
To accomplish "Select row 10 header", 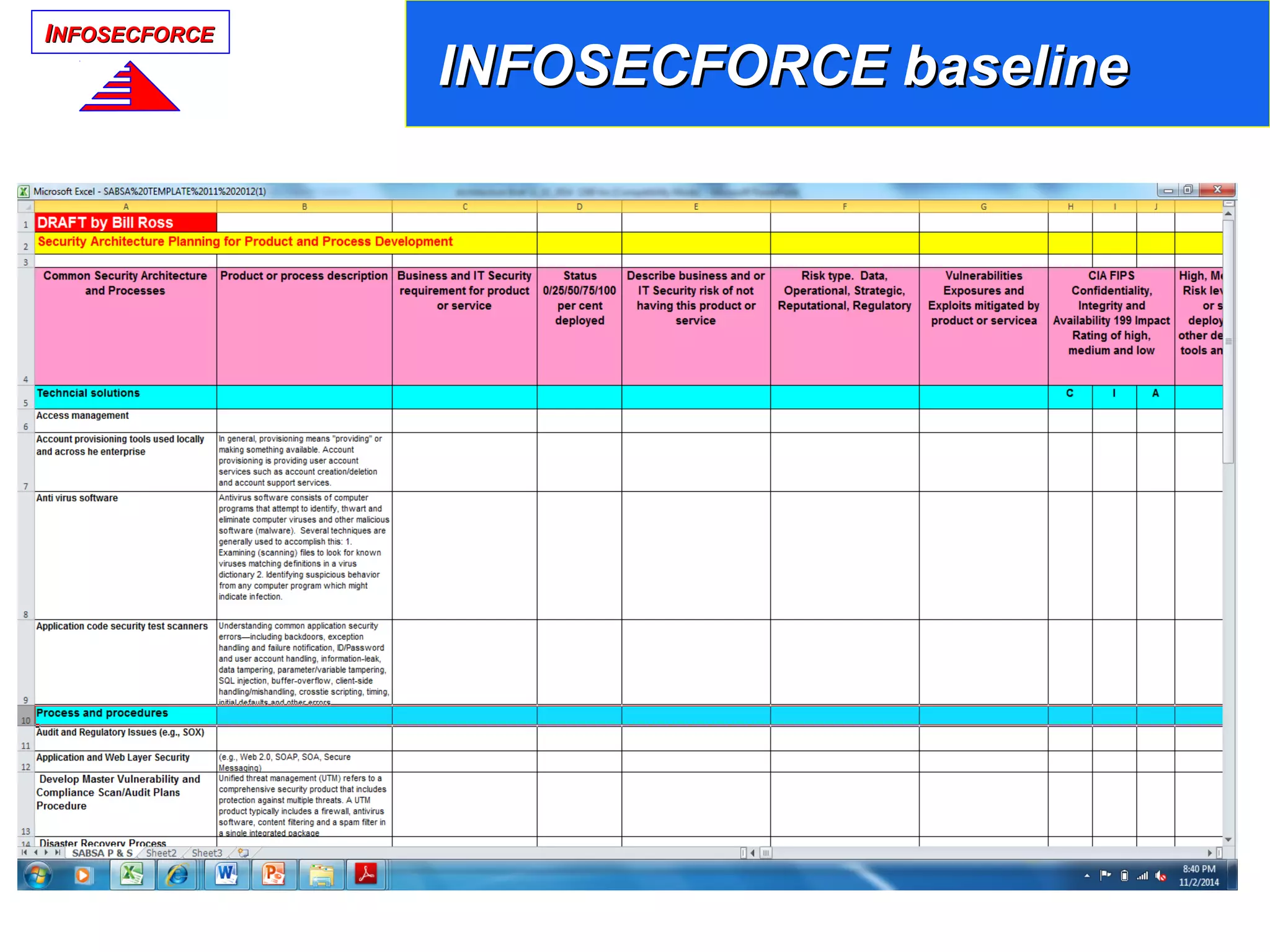I will pos(25,716).
